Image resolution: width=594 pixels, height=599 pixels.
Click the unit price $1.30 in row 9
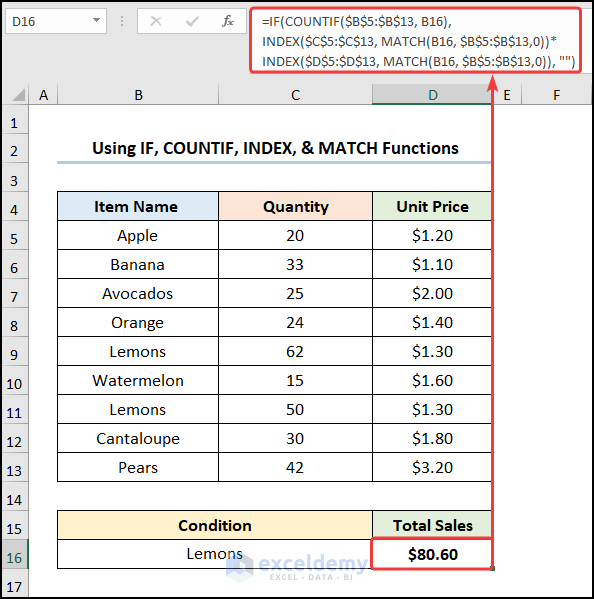pyautogui.click(x=432, y=351)
